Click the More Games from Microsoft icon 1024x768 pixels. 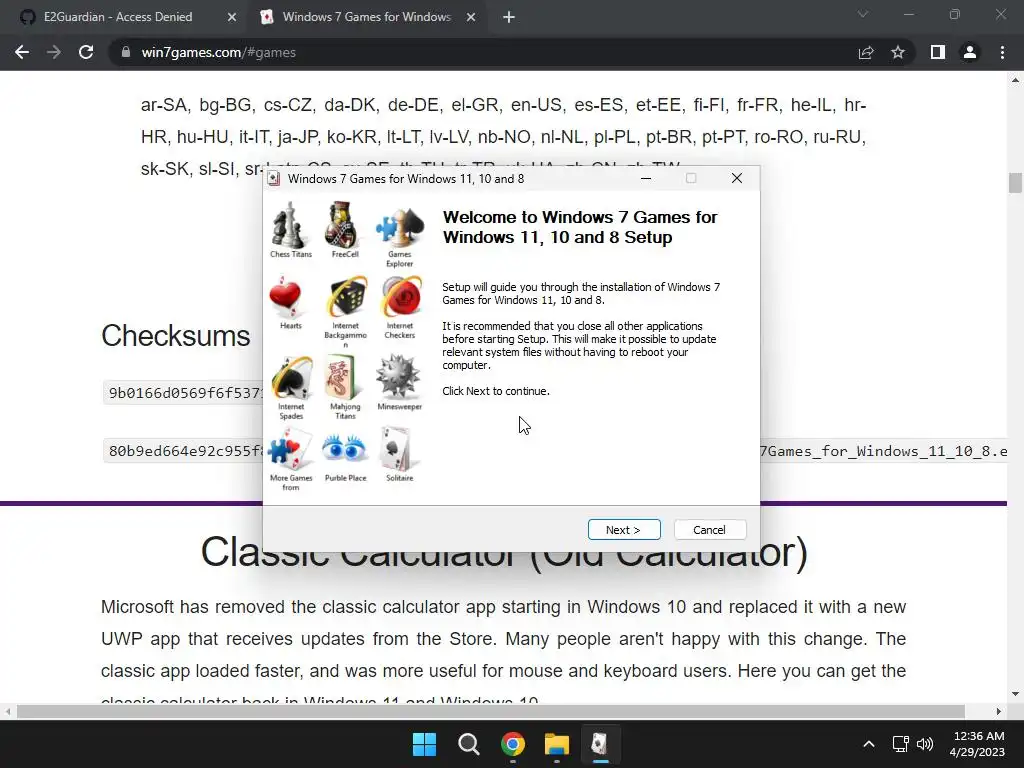(289, 449)
